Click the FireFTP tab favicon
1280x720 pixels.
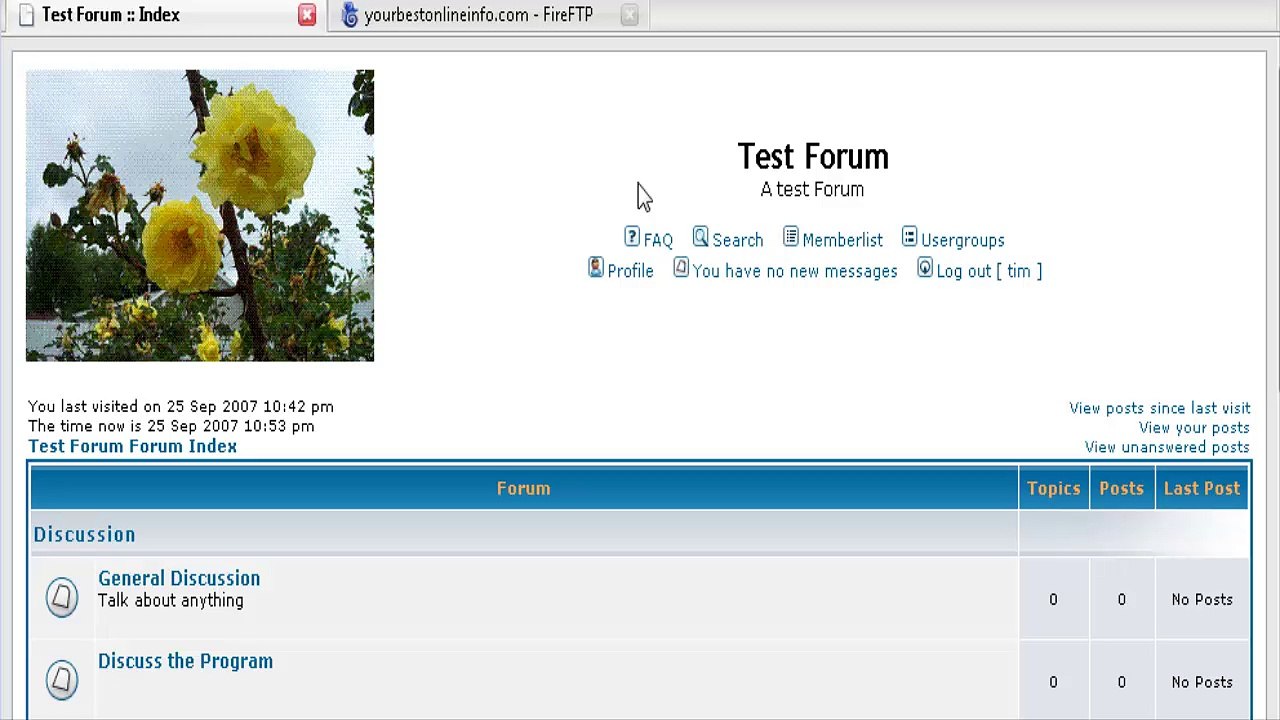[x=349, y=15]
